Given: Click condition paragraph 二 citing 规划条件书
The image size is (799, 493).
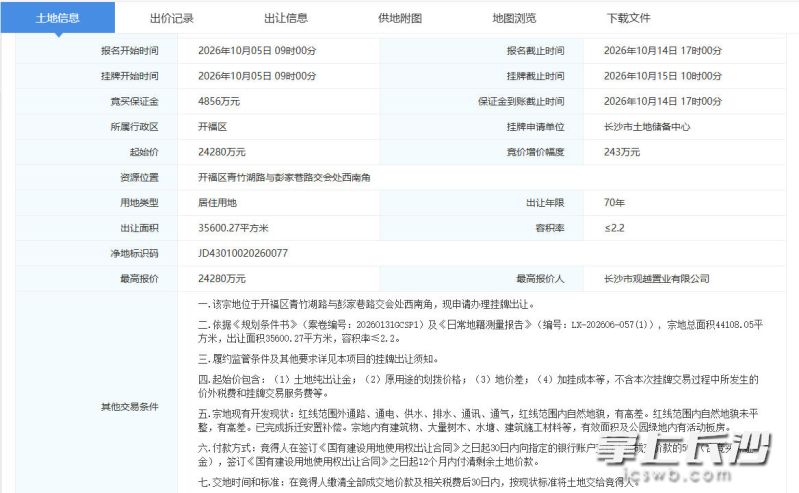Looking at the screenshot, I should coord(480,331).
